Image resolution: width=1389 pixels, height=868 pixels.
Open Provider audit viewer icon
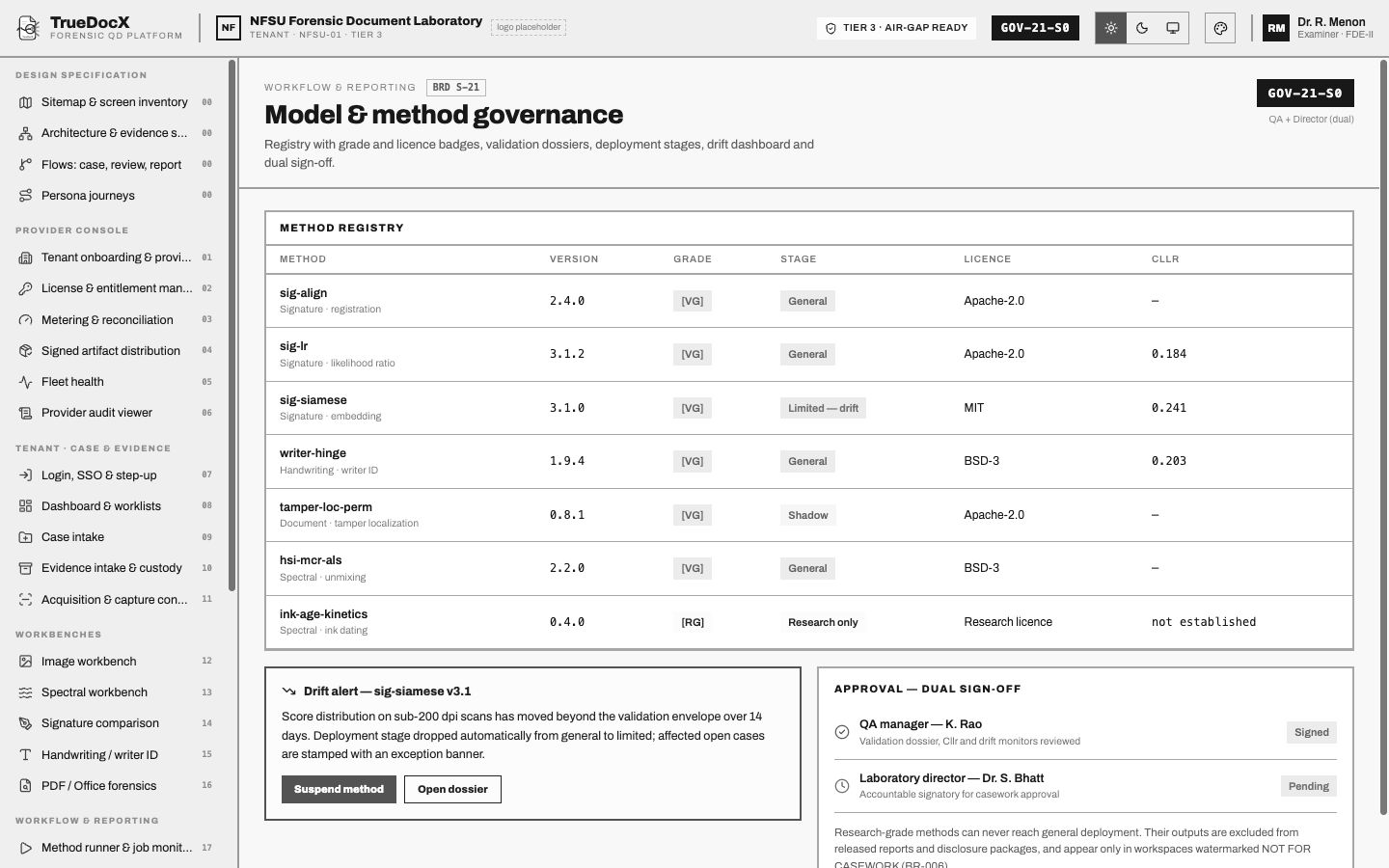point(26,413)
